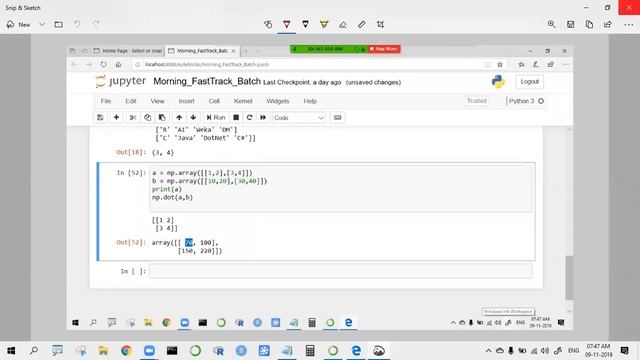Viewport: 640px width, 360px height.
Task: Open Windows taskbar search
Action: coord(34,351)
